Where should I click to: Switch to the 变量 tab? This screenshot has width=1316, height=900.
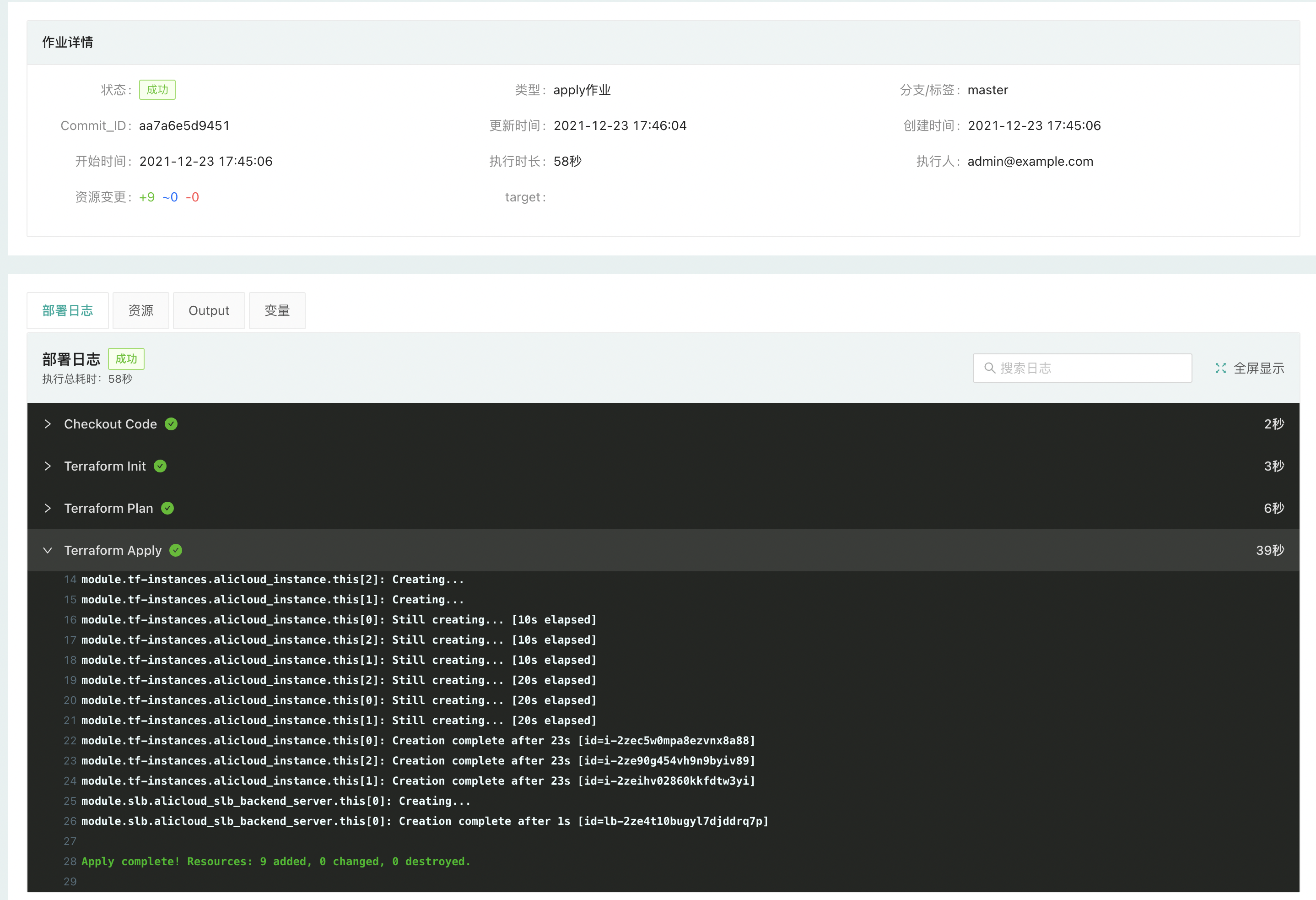277,310
